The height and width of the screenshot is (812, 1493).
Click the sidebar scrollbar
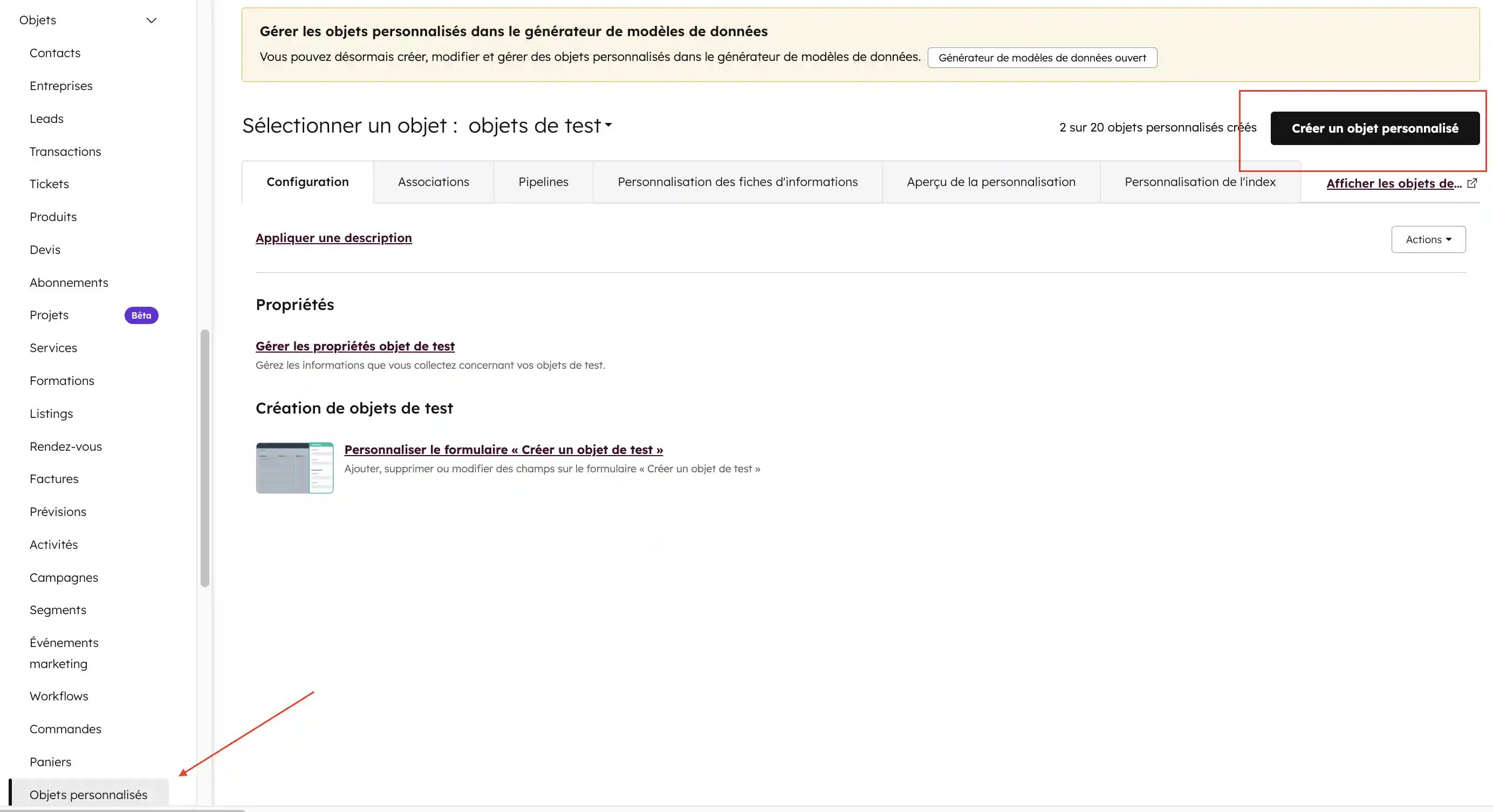pos(204,458)
